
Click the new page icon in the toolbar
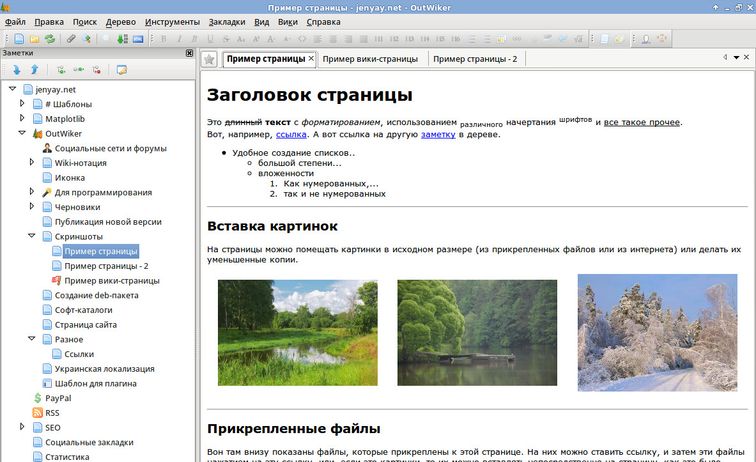pyautogui.click(x=20, y=39)
